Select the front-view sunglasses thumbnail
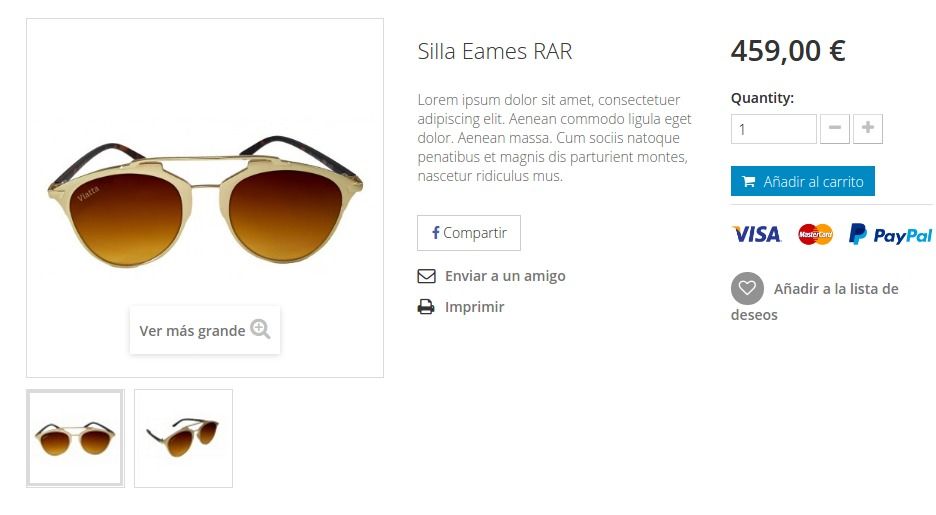The height and width of the screenshot is (515, 936). 75,439
